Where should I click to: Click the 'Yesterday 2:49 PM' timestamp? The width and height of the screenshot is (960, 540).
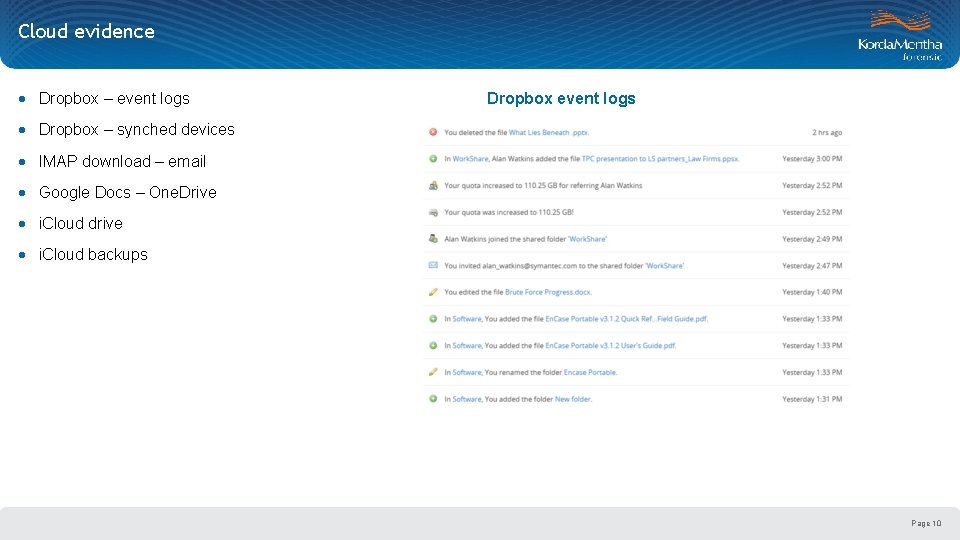point(812,239)
